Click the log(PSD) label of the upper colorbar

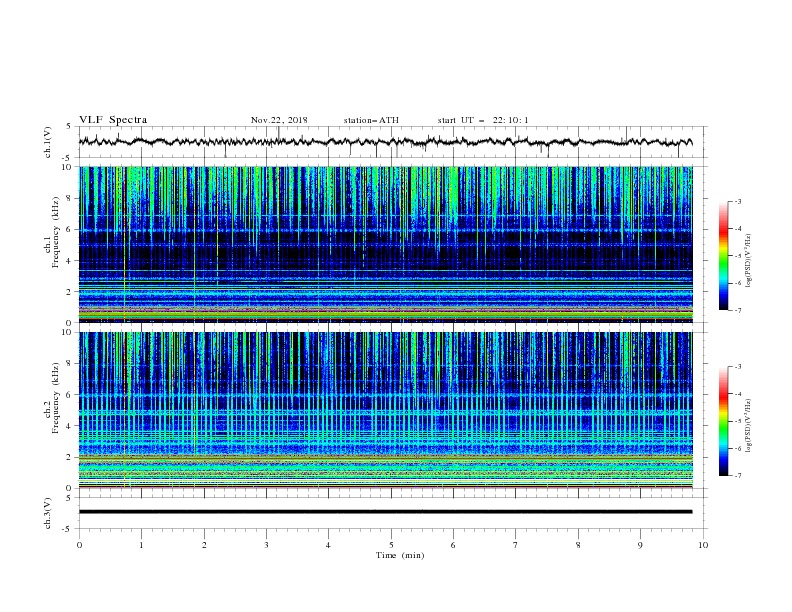748,261
